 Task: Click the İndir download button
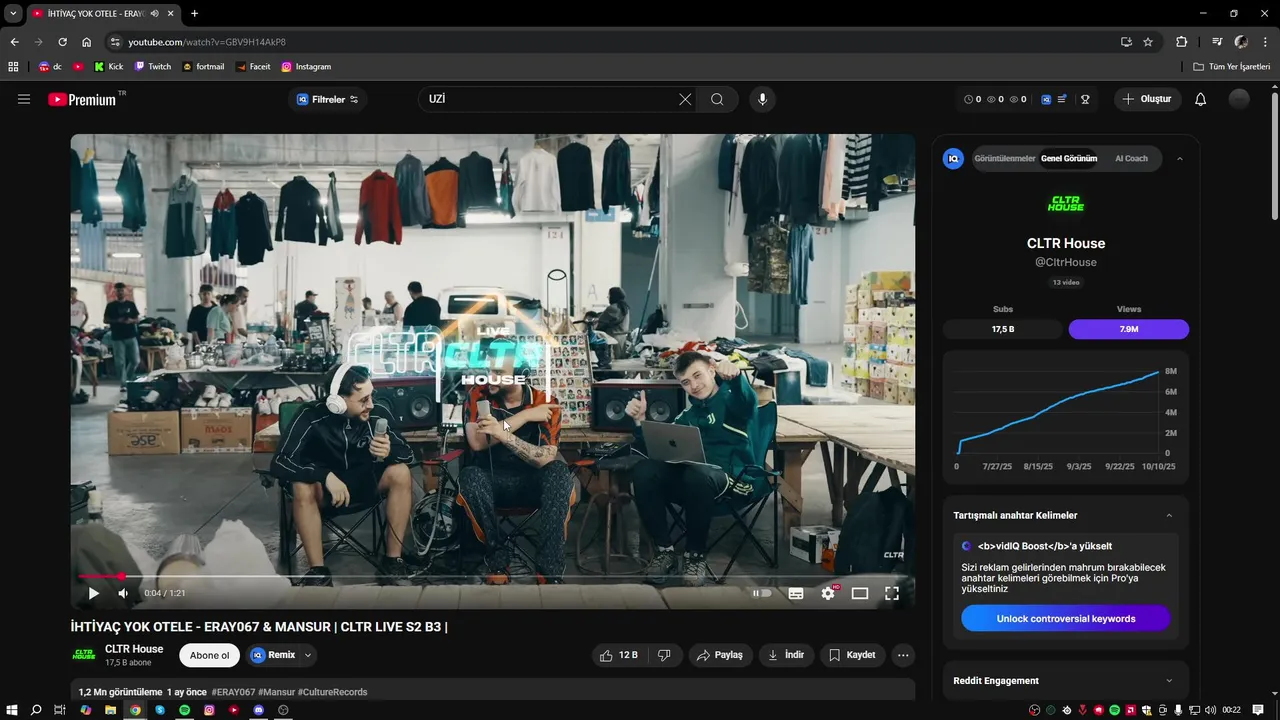tap(786, 655)
